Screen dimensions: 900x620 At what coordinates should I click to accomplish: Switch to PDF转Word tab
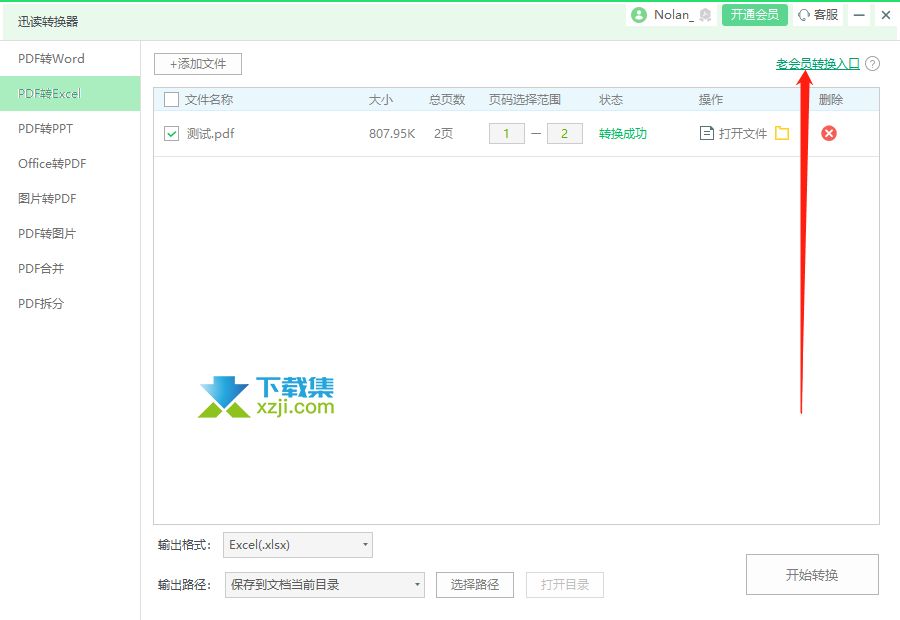pyautogui.click(x=70, y=59)
